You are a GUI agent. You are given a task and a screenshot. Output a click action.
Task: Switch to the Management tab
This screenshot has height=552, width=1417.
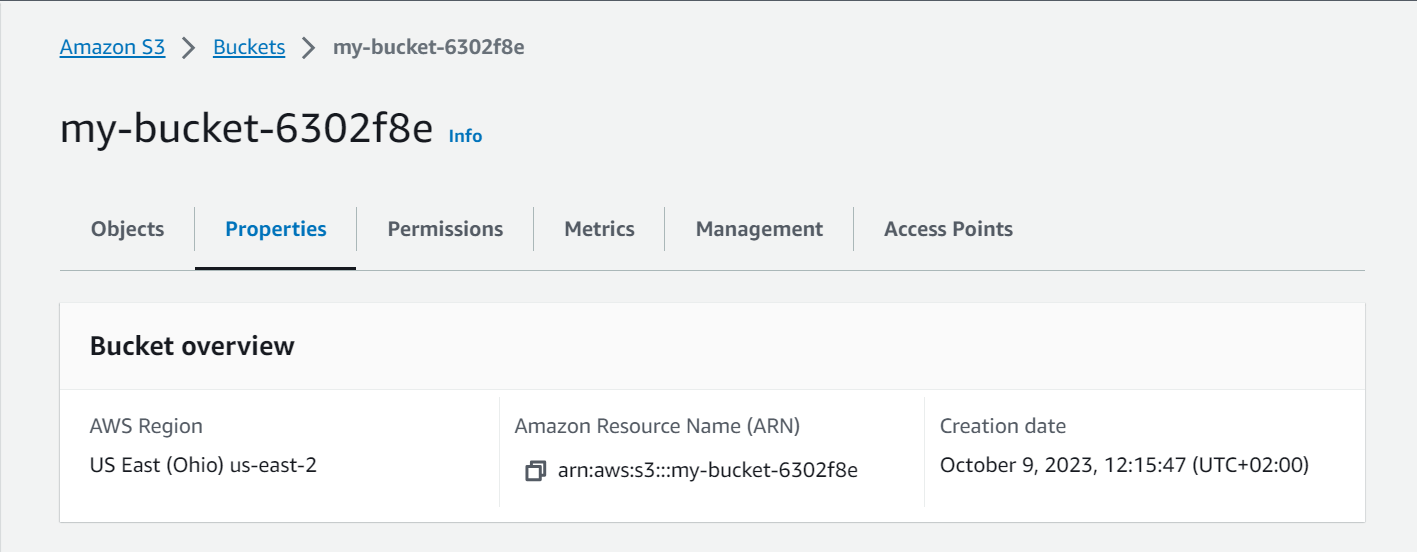tap(759, 229)
